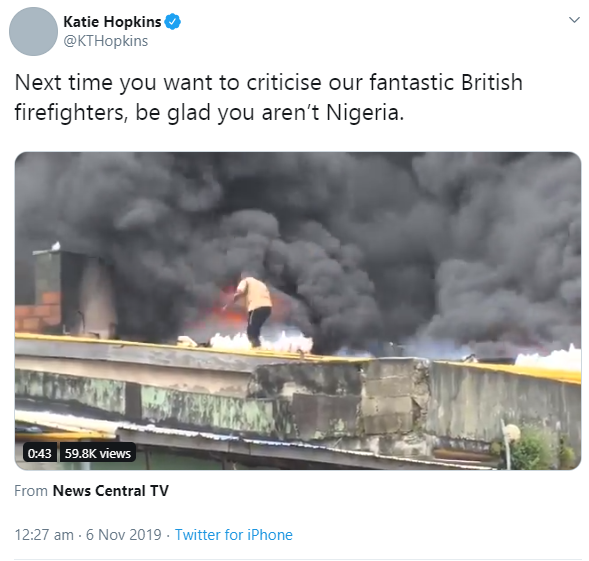Click the Katie Hopkins display name
This screenshot has height=561, width=589.
click(x=112, y=22)
